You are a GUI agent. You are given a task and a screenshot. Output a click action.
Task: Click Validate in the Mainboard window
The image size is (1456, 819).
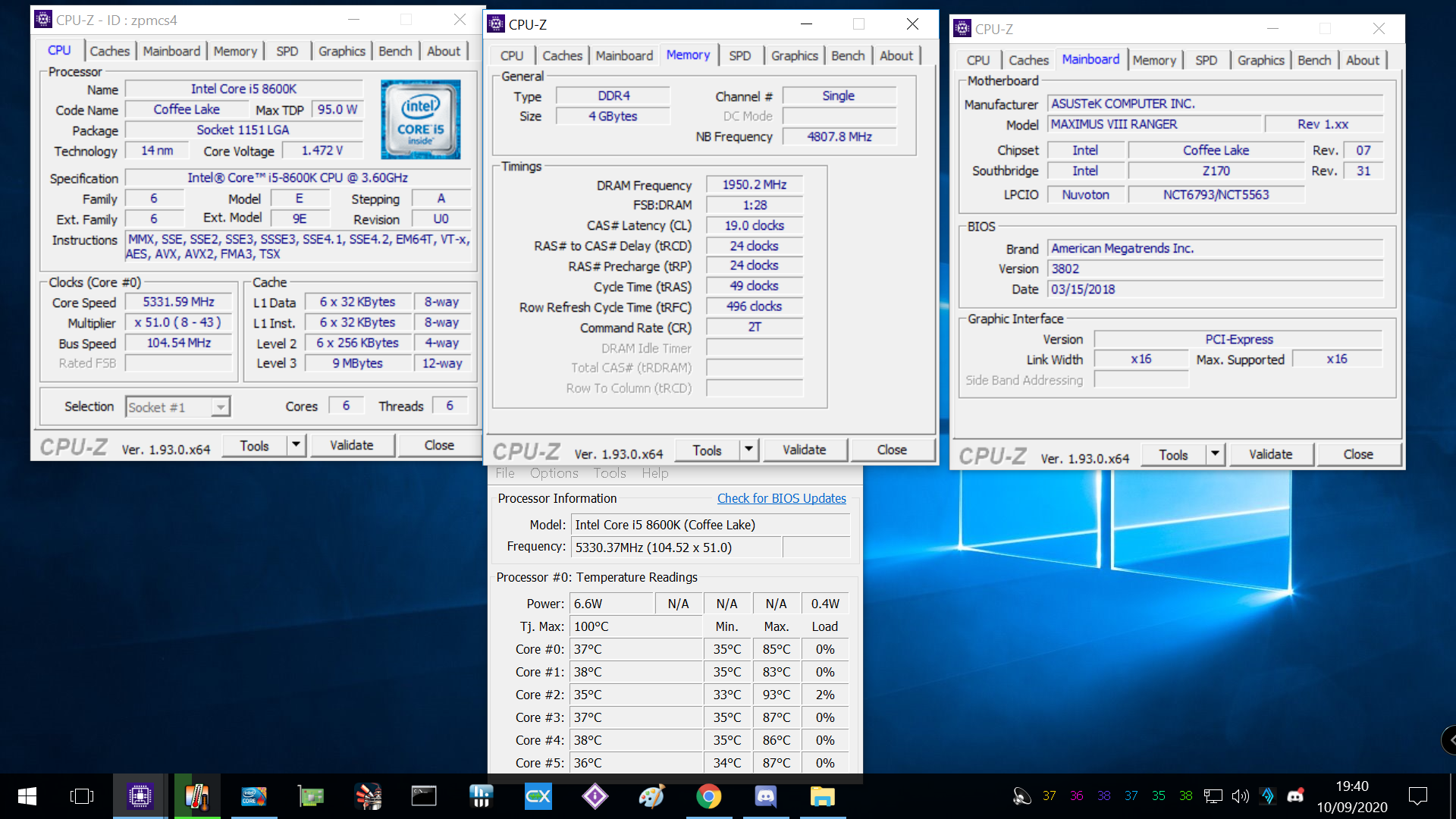[1271, 454]
